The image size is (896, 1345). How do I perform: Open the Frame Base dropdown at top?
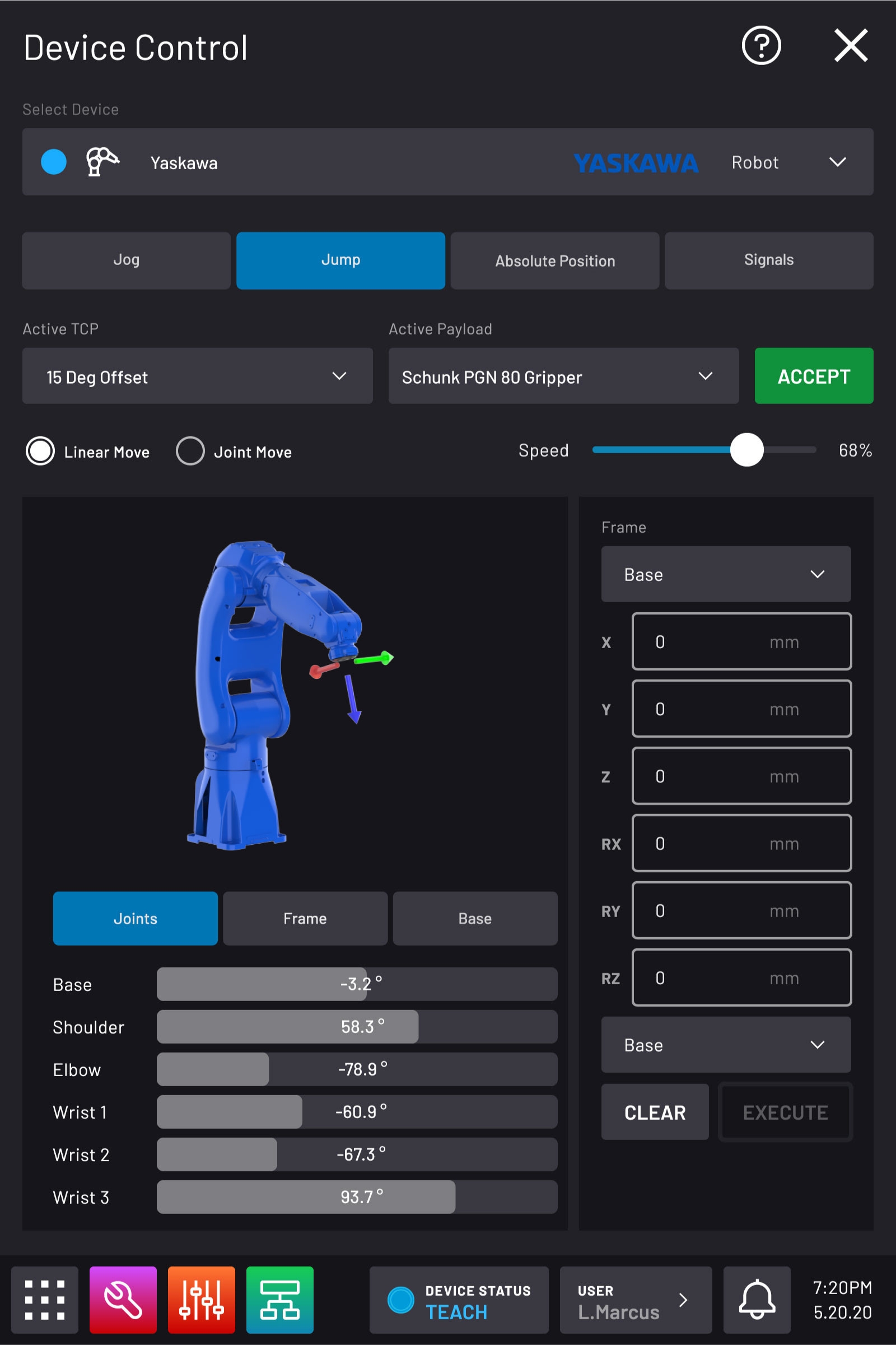tap(726, 574)
